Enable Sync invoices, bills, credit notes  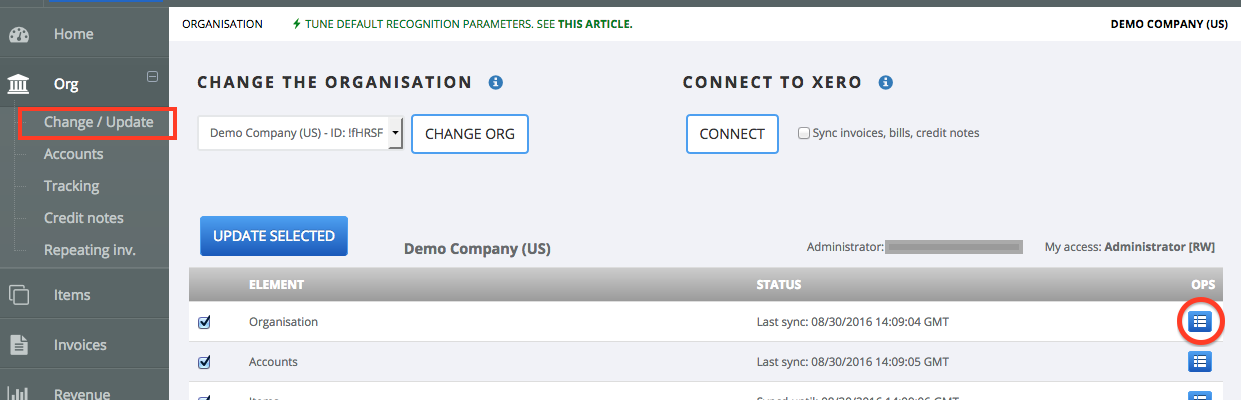point(804,133)
